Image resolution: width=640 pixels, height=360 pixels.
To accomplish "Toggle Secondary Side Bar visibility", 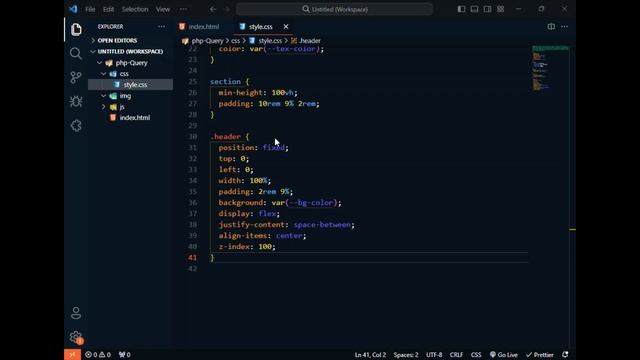I will pyautogui.click(x=487, y=9).
